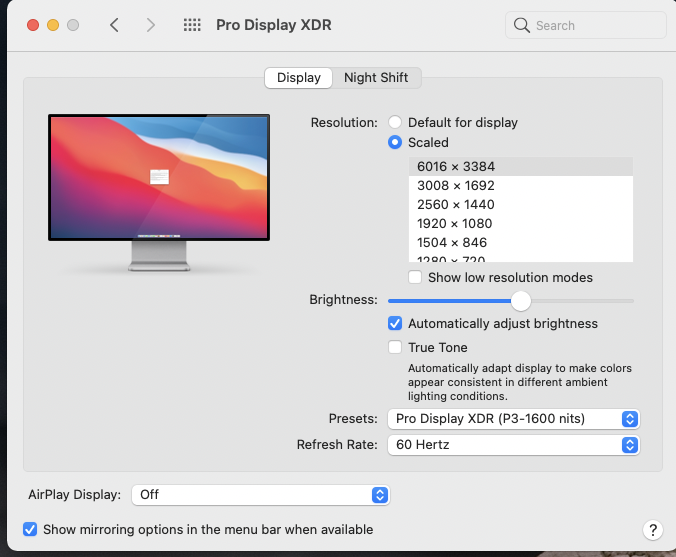The image size is (676, 557).
Task: Click in the Search field
Action: 585,25
